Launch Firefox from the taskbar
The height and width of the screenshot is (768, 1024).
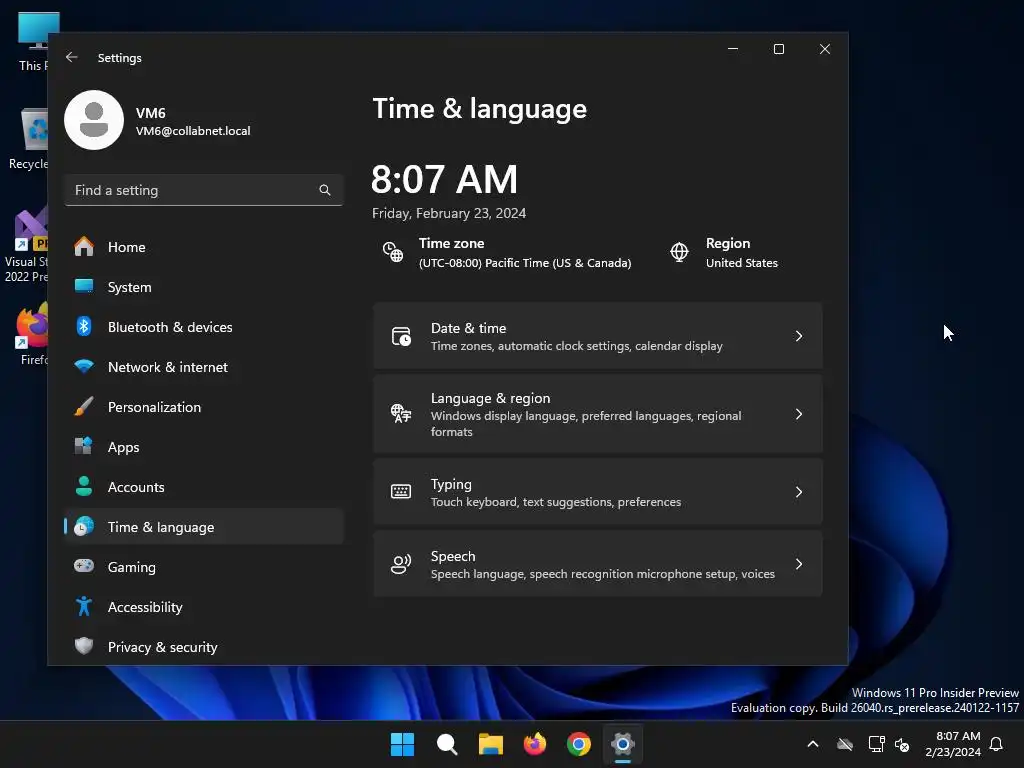point(535,744)
